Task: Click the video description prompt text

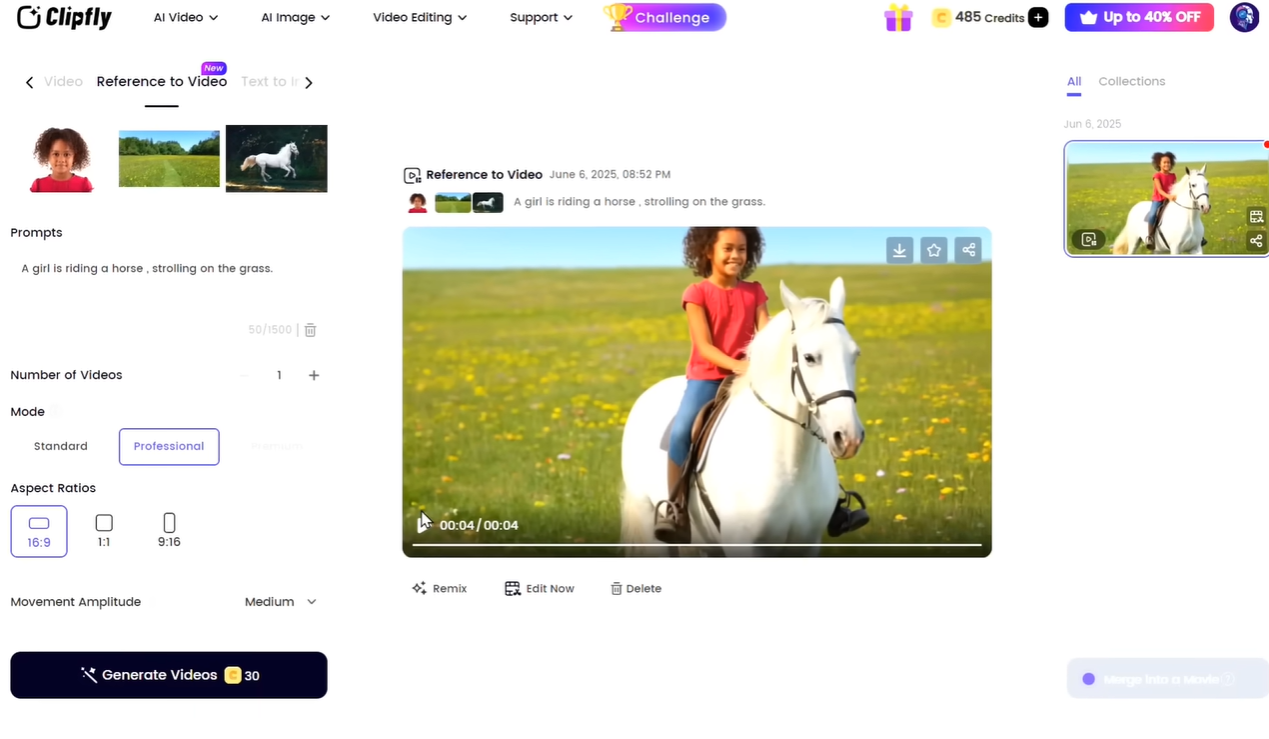Action: point(639,202)
